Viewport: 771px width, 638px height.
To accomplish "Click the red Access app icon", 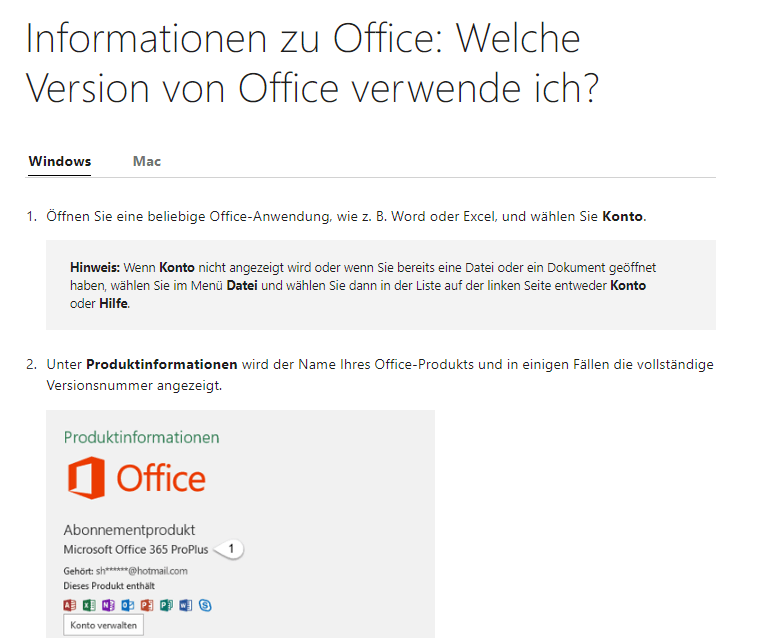I will point(70,605).
